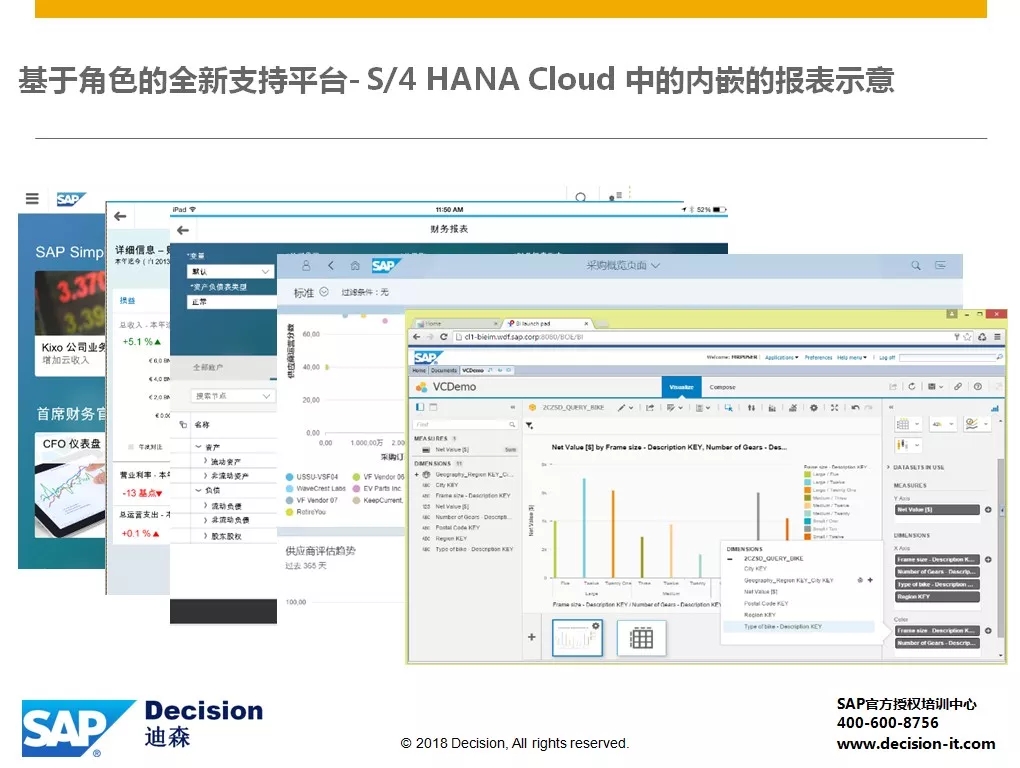This screenshot has height=768, width=1020.
Task: Select the Home tab in BI launch pad
Action: (x=419, y=370)
